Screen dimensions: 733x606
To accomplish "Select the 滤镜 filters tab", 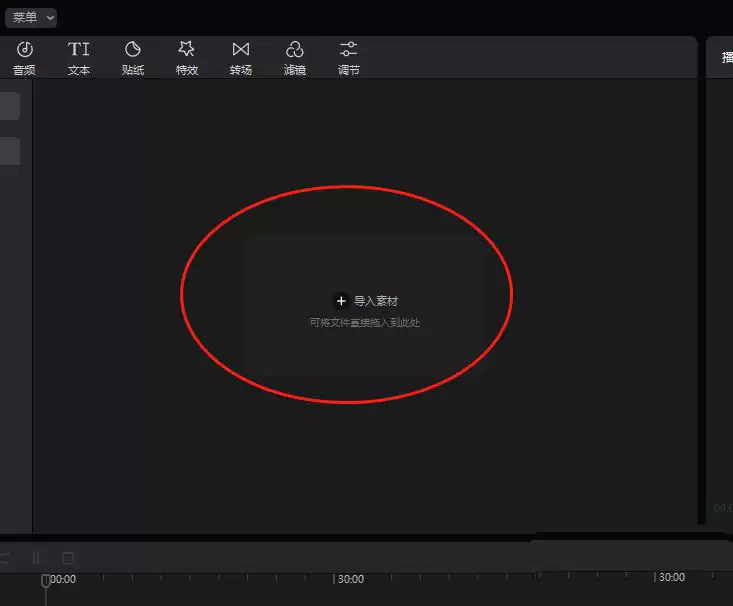I will [x=294, y=58].
